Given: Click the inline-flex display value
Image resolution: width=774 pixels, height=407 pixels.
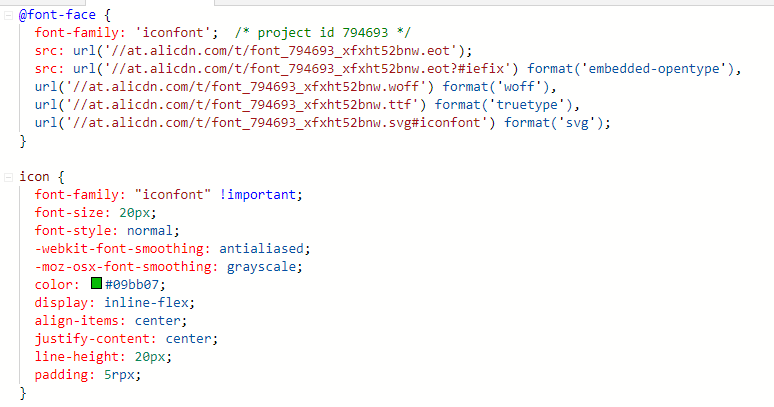Looking at the screenshot, I should 147,302.
